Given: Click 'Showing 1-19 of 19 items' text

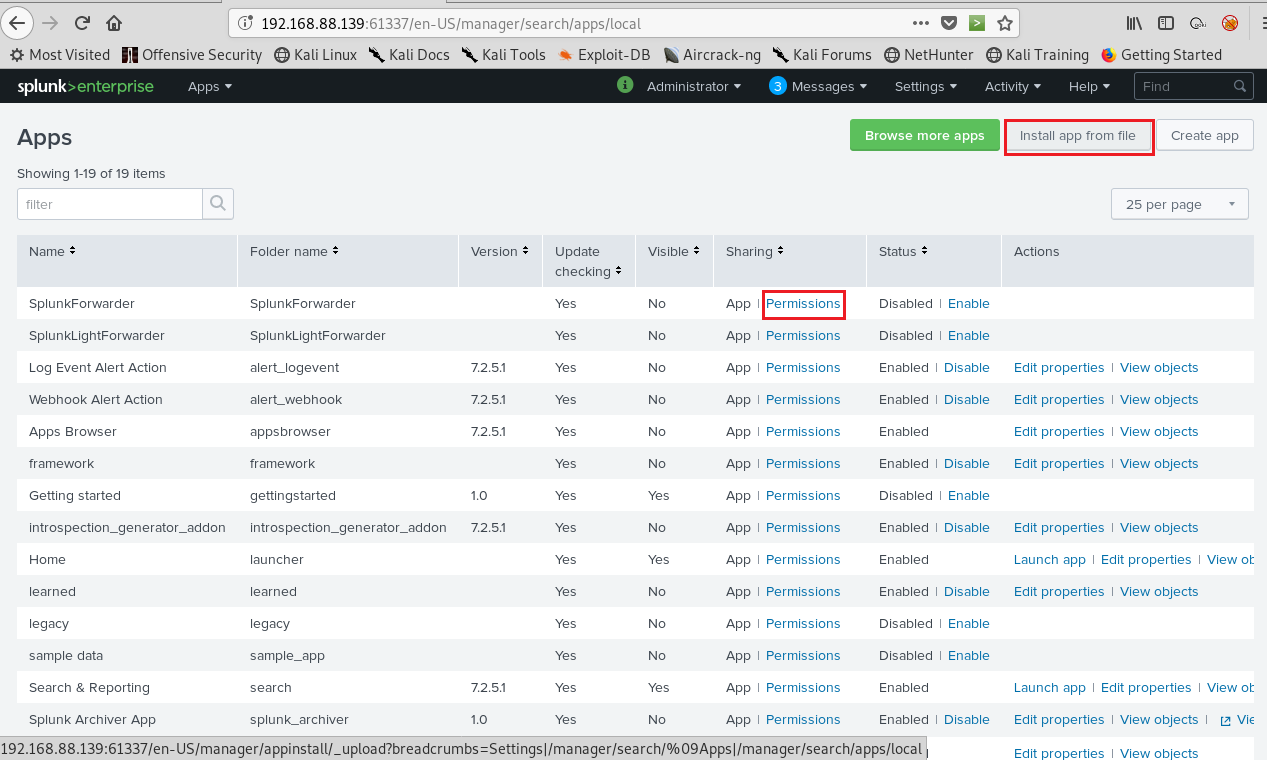Looking at the screenshot, I should [91, 173].
